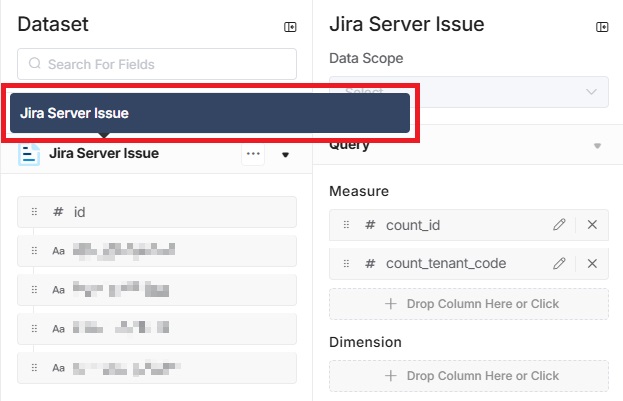The width and height of the screenshot is (623, 401).
Task: Remove the count_id measure
Action: [592, 225]
